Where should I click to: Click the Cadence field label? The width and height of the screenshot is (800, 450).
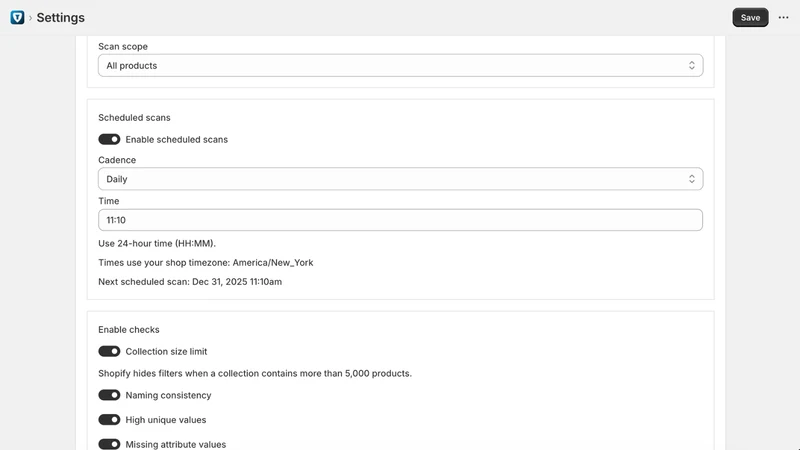(117, 160)
